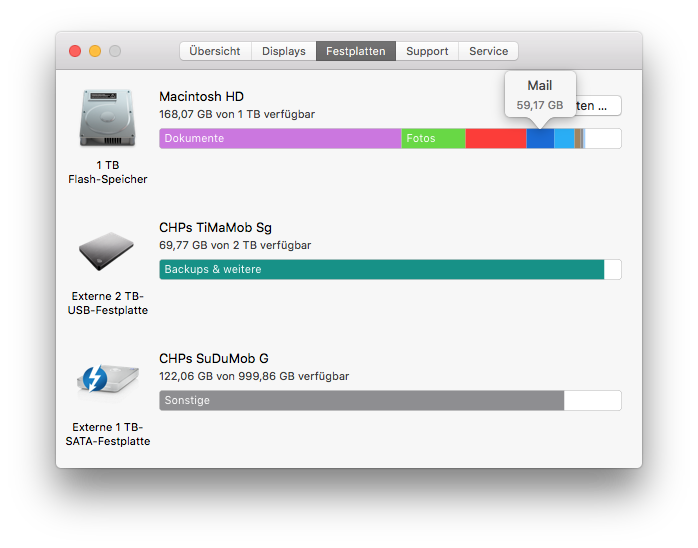
Task: Click the gray Sonstige storage bar
Action: point(361,400)
